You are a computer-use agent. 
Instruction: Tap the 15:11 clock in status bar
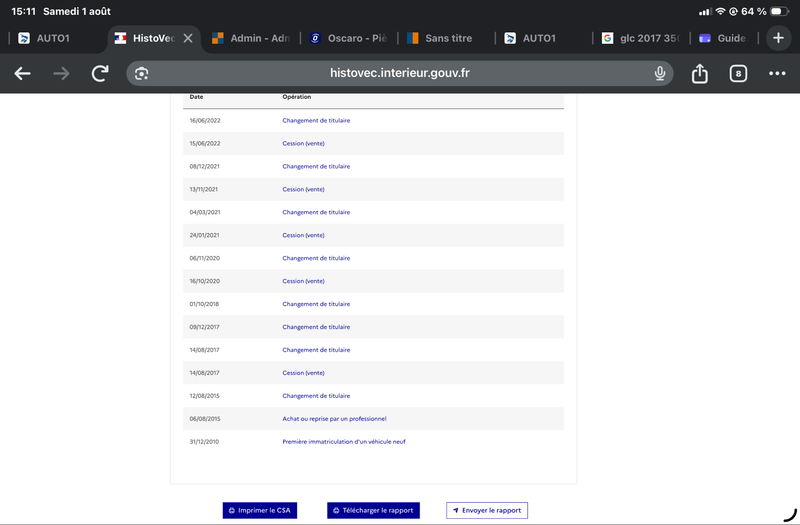23,11
